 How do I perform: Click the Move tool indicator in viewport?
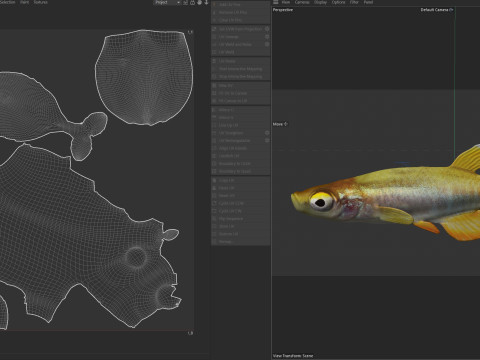point(280,124)
